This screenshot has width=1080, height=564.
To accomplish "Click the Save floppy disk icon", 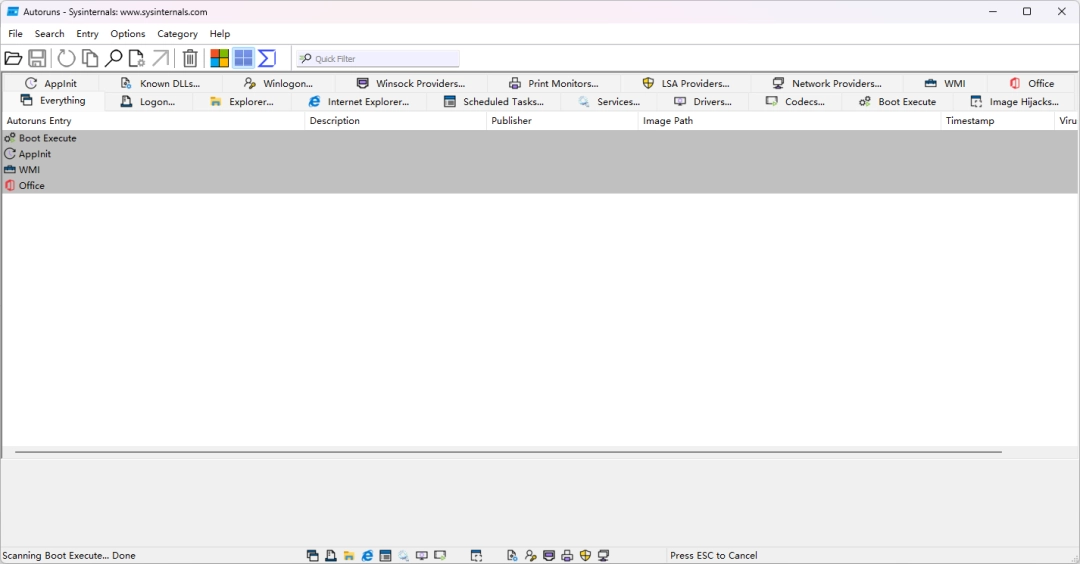I will [x=37, y=59].
